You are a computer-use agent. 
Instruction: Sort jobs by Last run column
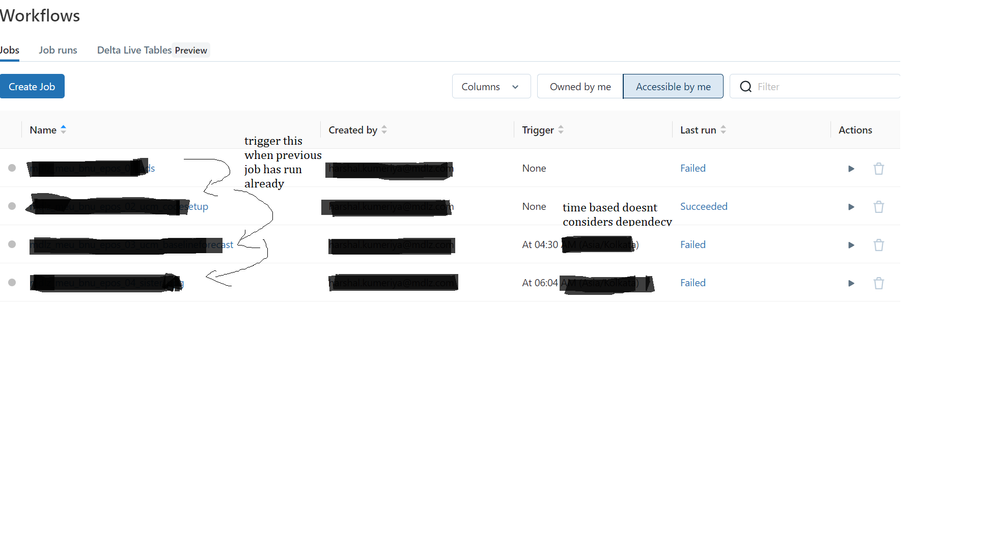coord(703,130)
